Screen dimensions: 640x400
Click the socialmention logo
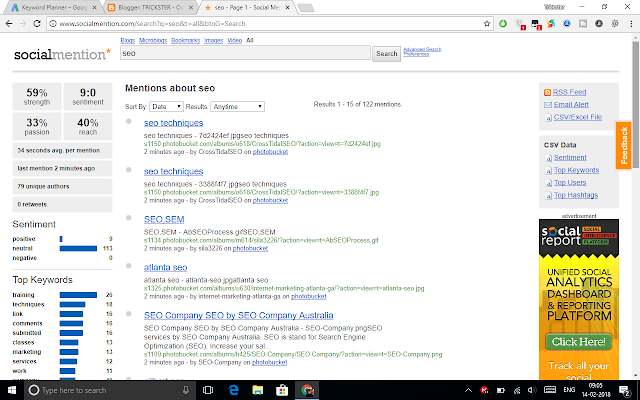(62, 54)
